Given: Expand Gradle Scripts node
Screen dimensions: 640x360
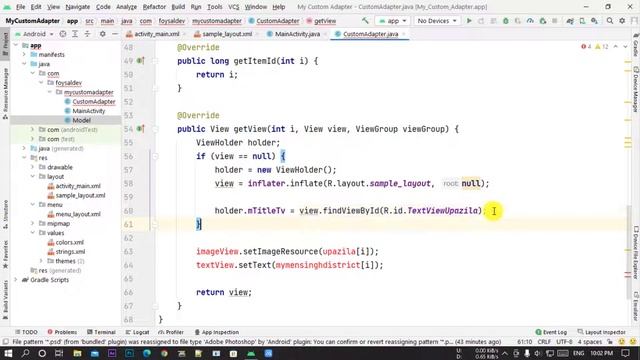Looking at the screenshot, I should 16,280.
